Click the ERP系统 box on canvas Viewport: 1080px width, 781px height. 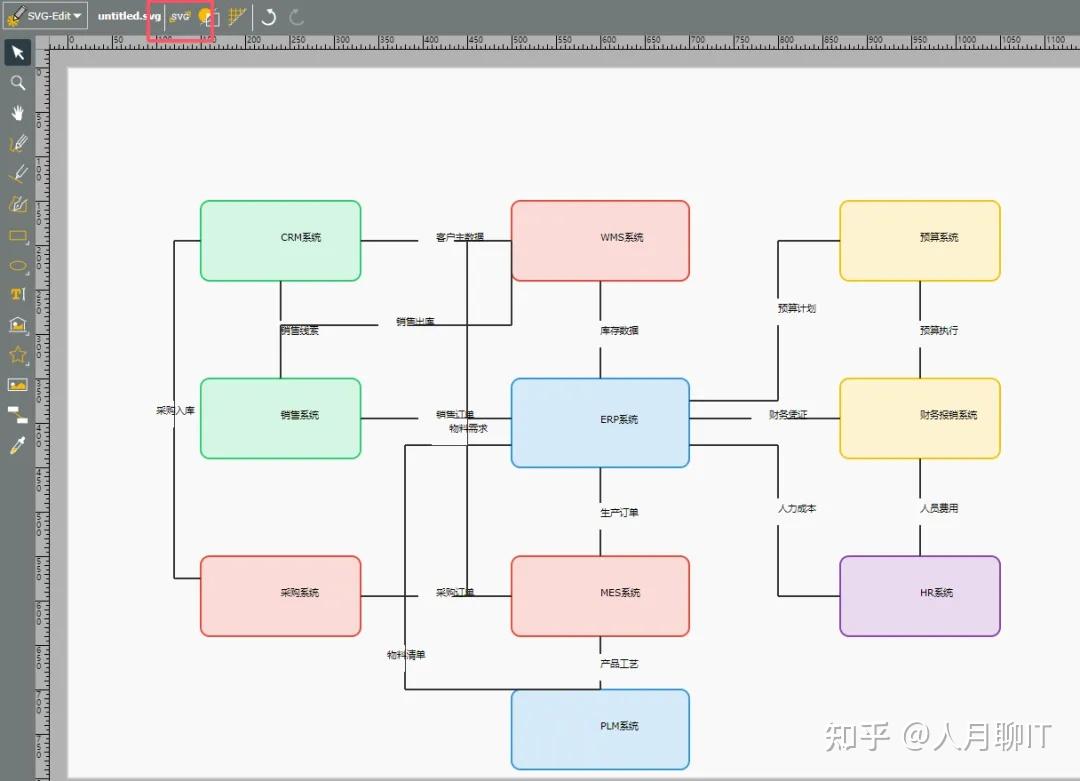(599, 421)
